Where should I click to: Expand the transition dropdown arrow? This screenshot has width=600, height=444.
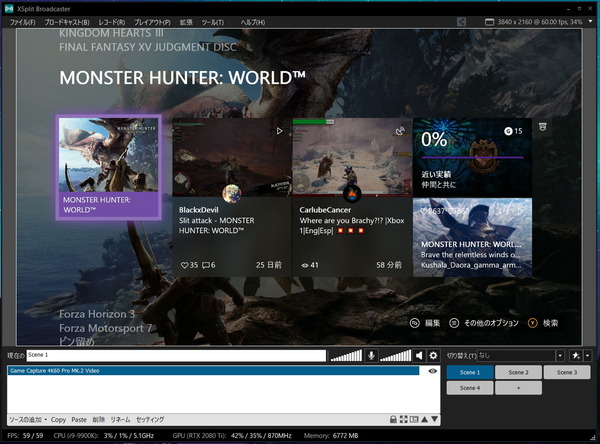coord(560,356)
